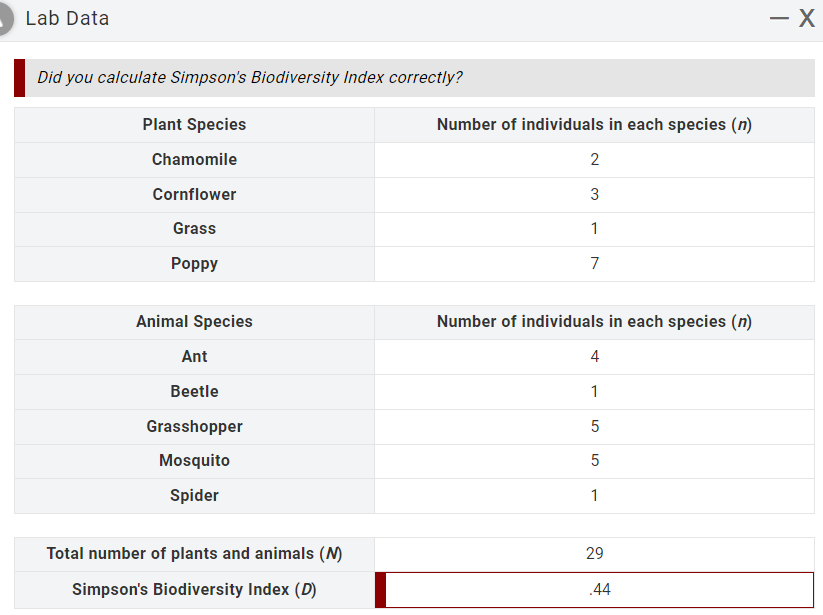The width and height of the screenshot is (823, 615).
Task: Click the Lab Data title text
Action: pyautogui.click(x=67, y=18)
